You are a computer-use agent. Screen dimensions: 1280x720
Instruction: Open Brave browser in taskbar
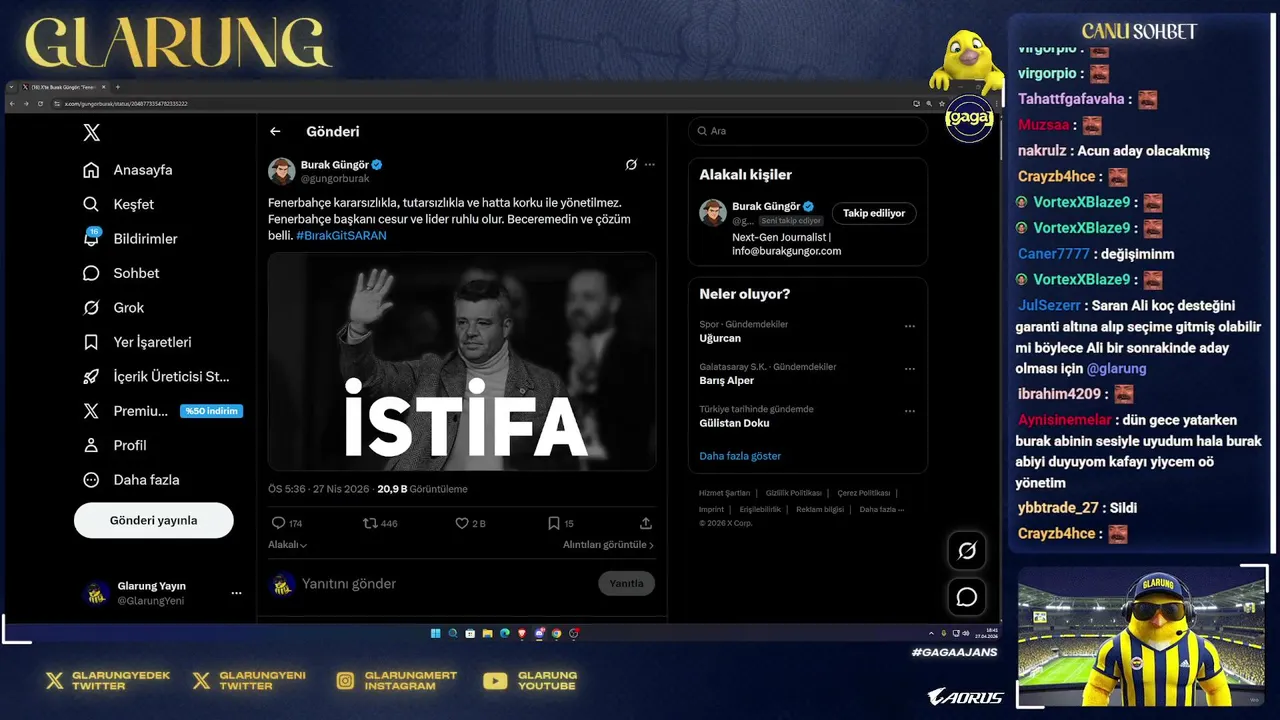click(522, 633)
